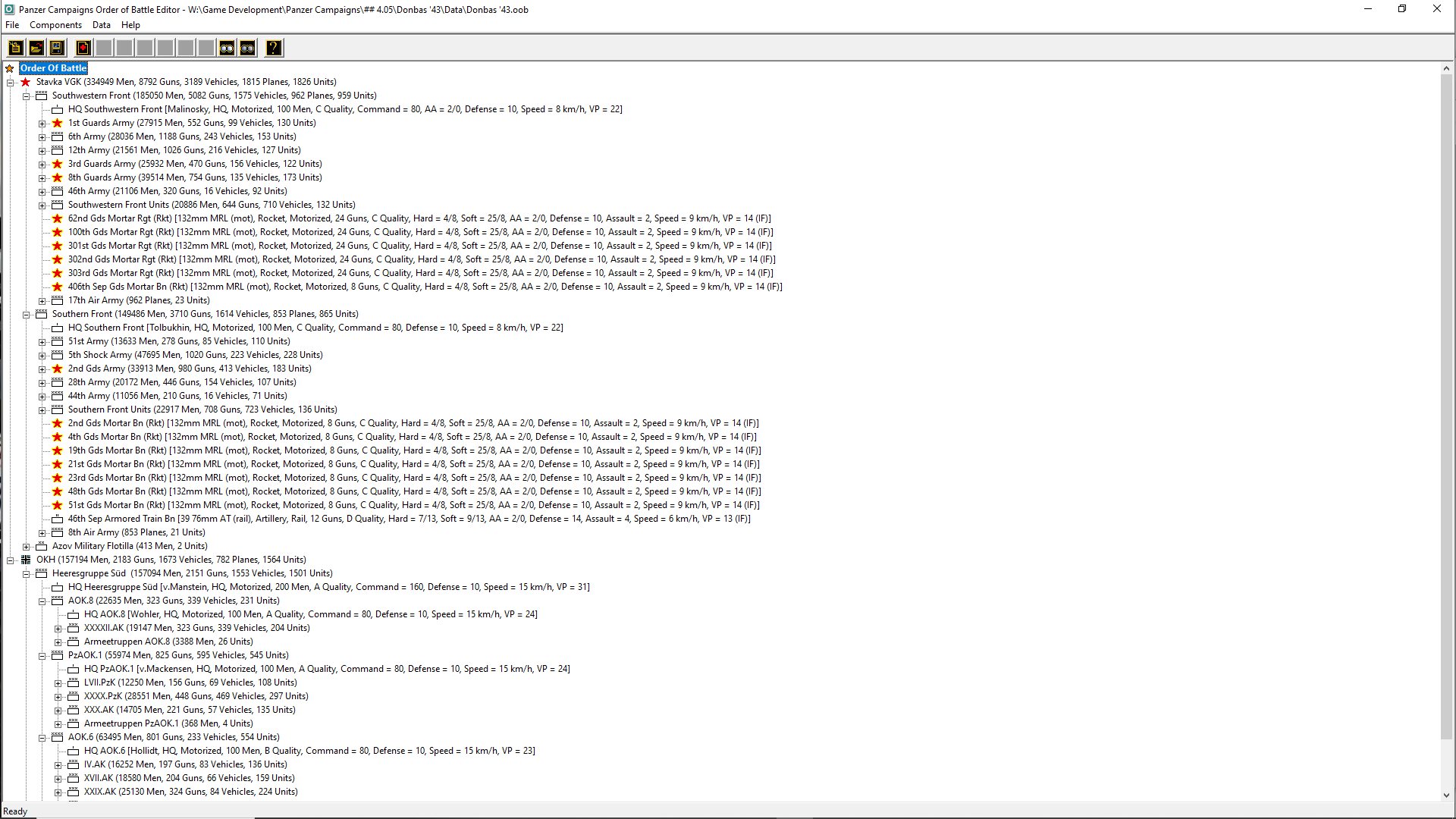This screenshot has height=819, width=1456.
Task: Collapse the OKH tree branch
Action: pos(11,560)
